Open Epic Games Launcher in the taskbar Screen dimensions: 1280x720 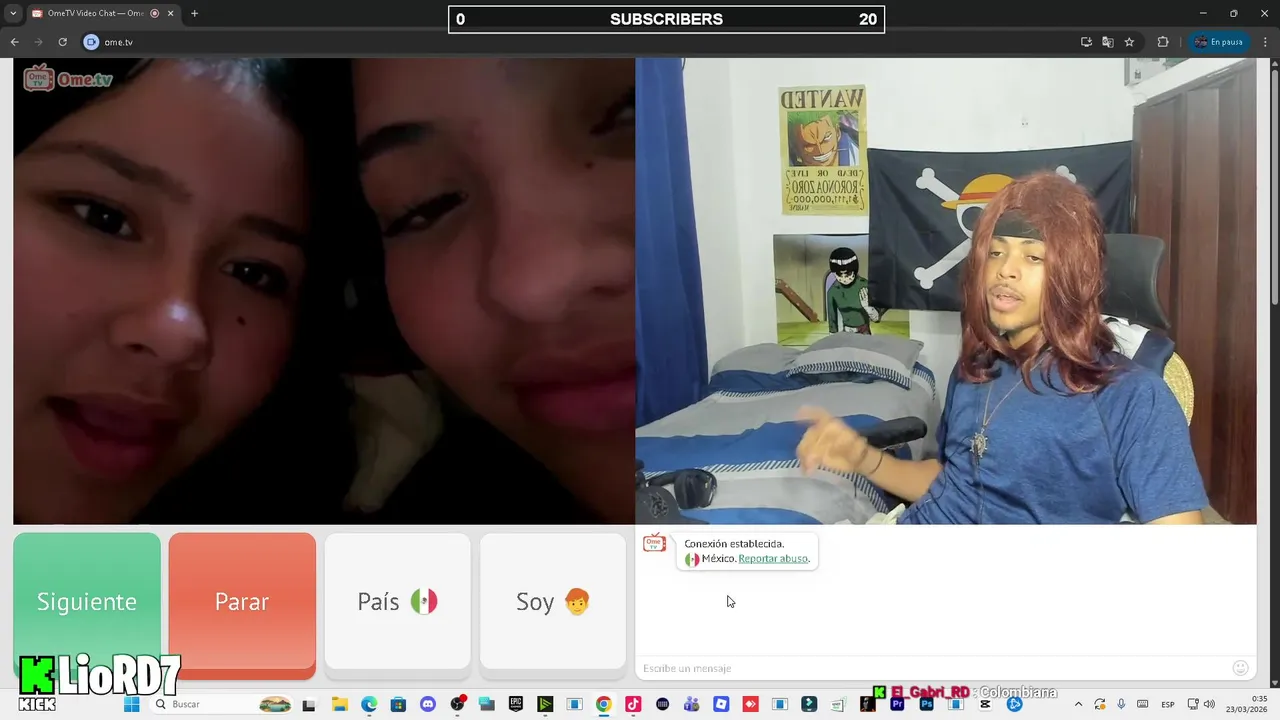click(x=516, y=704)
